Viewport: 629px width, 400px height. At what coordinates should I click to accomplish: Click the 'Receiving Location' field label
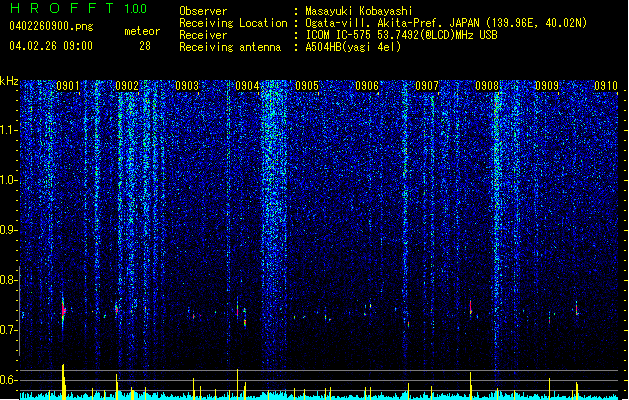[233, 23]
